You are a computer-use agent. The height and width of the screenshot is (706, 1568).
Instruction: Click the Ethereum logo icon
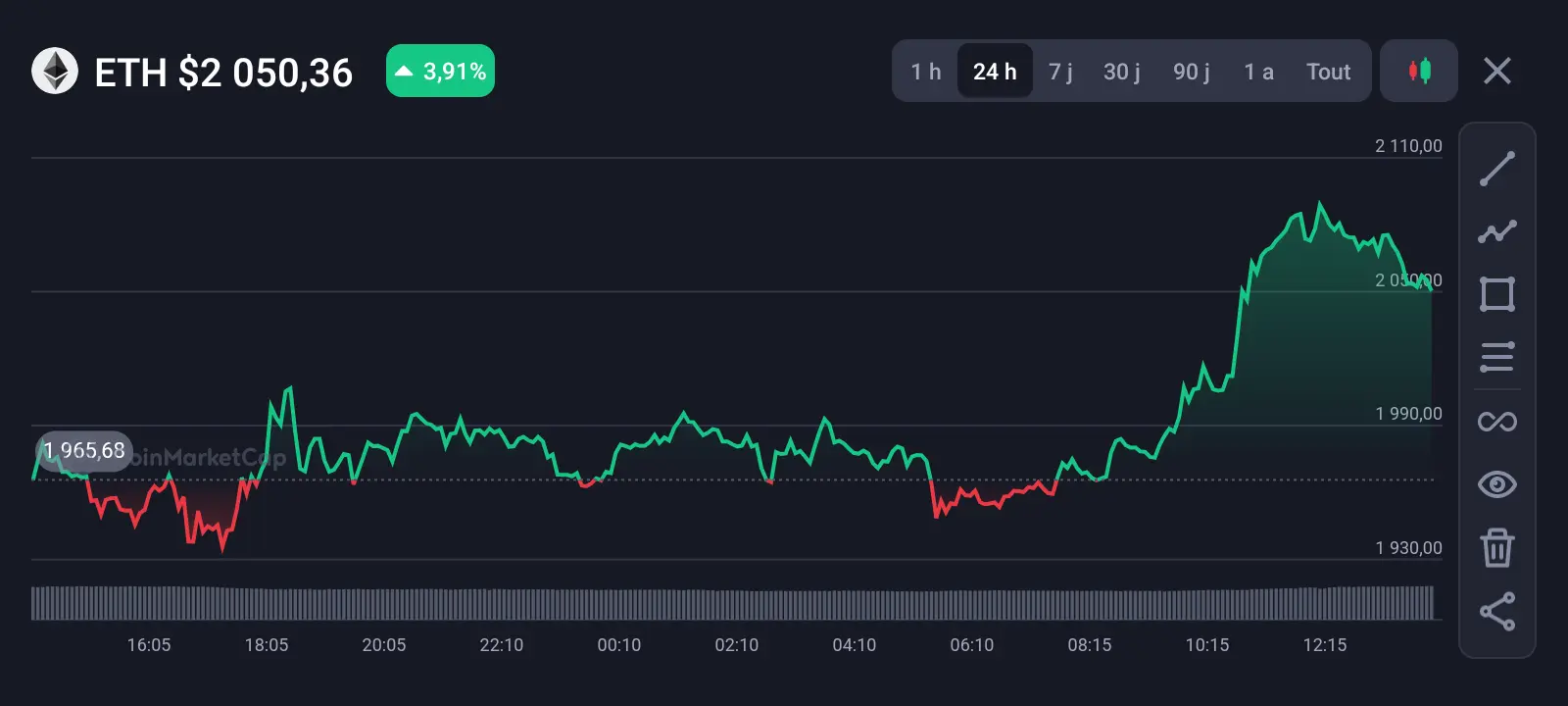tap(55, 71)
